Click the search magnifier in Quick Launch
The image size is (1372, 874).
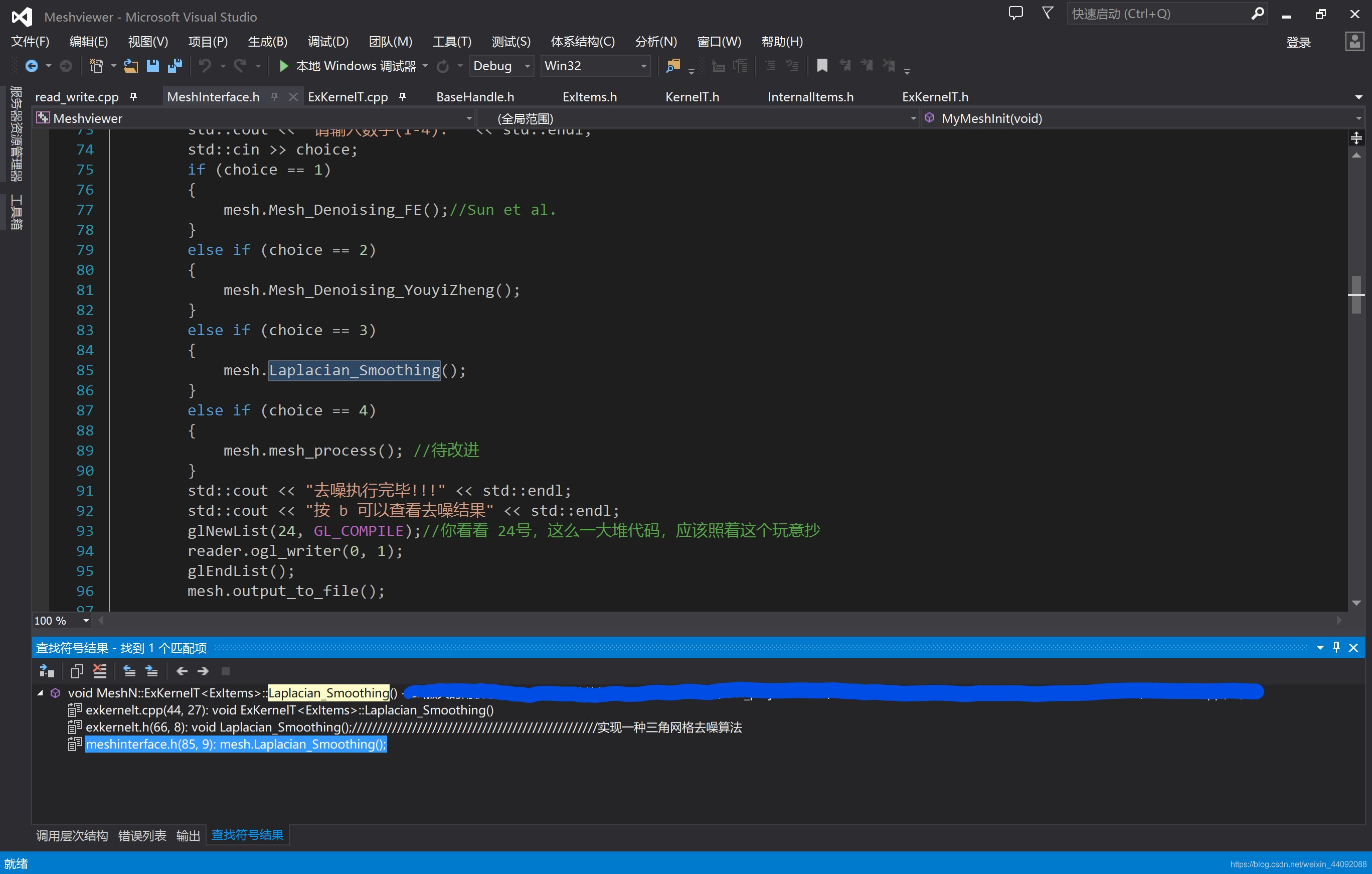1257,14
